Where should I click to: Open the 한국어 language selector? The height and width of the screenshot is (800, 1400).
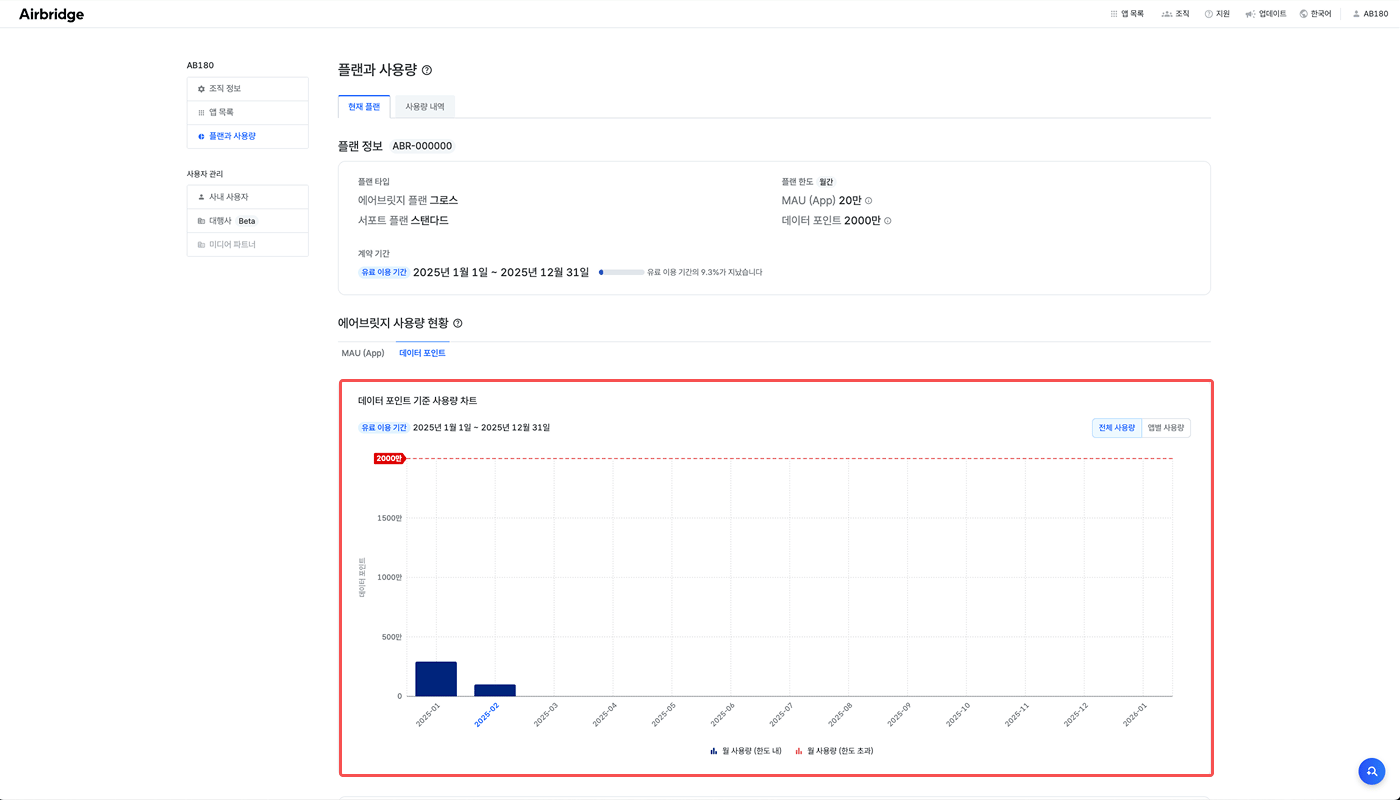pos(1315,14)
